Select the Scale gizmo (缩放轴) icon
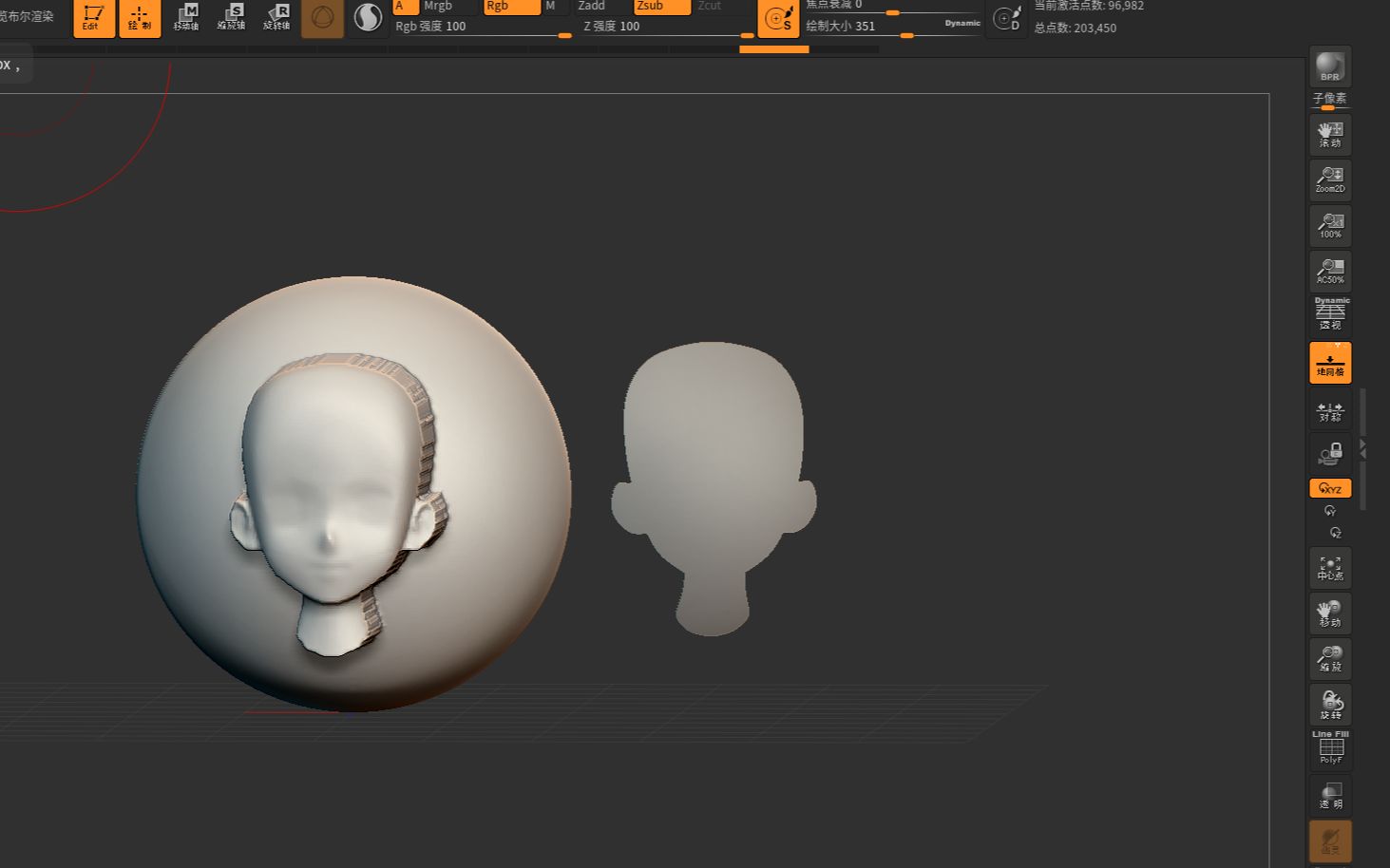1390x868 pixels. coord(233,19)
